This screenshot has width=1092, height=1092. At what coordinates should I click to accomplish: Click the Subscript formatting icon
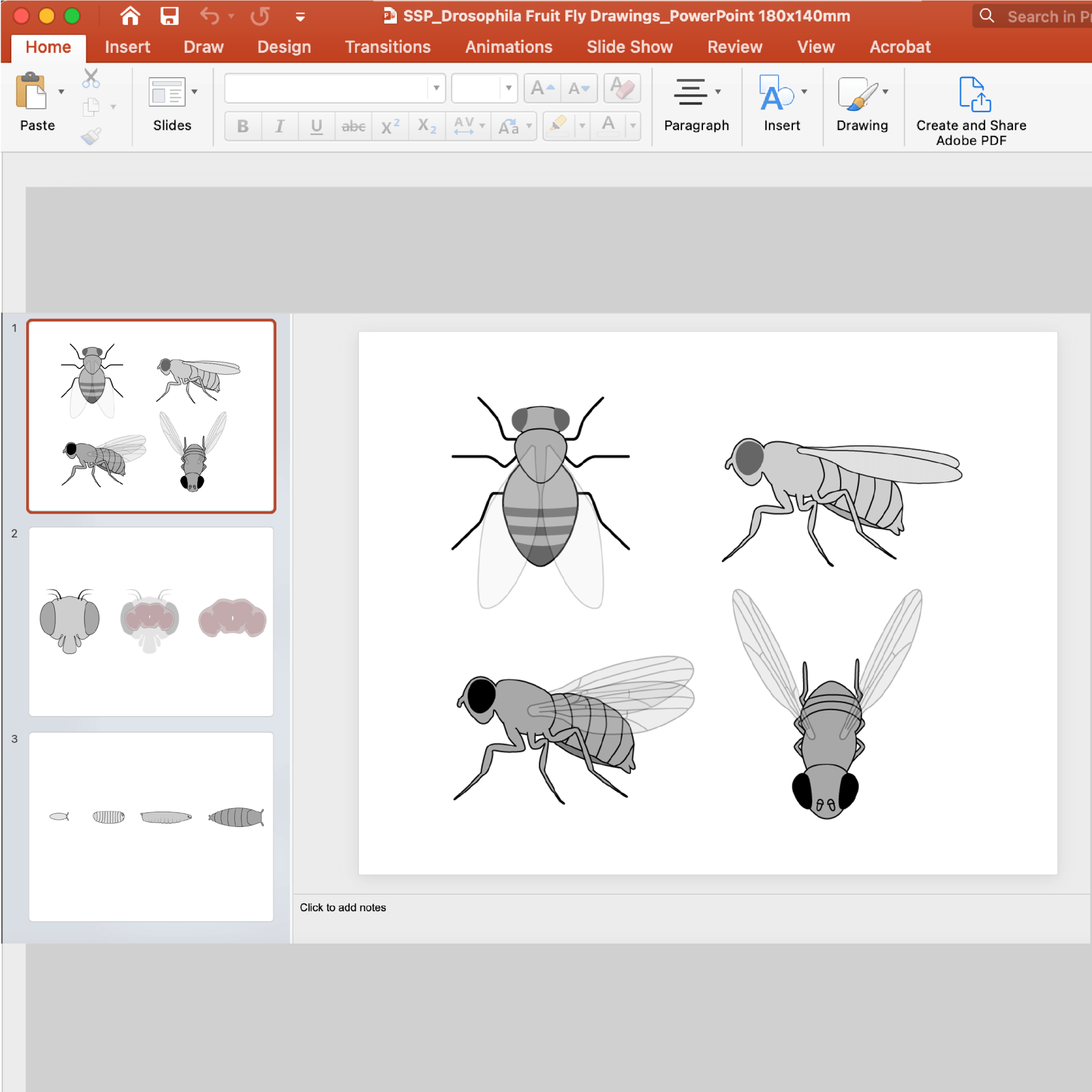click(x=425, y=126)
